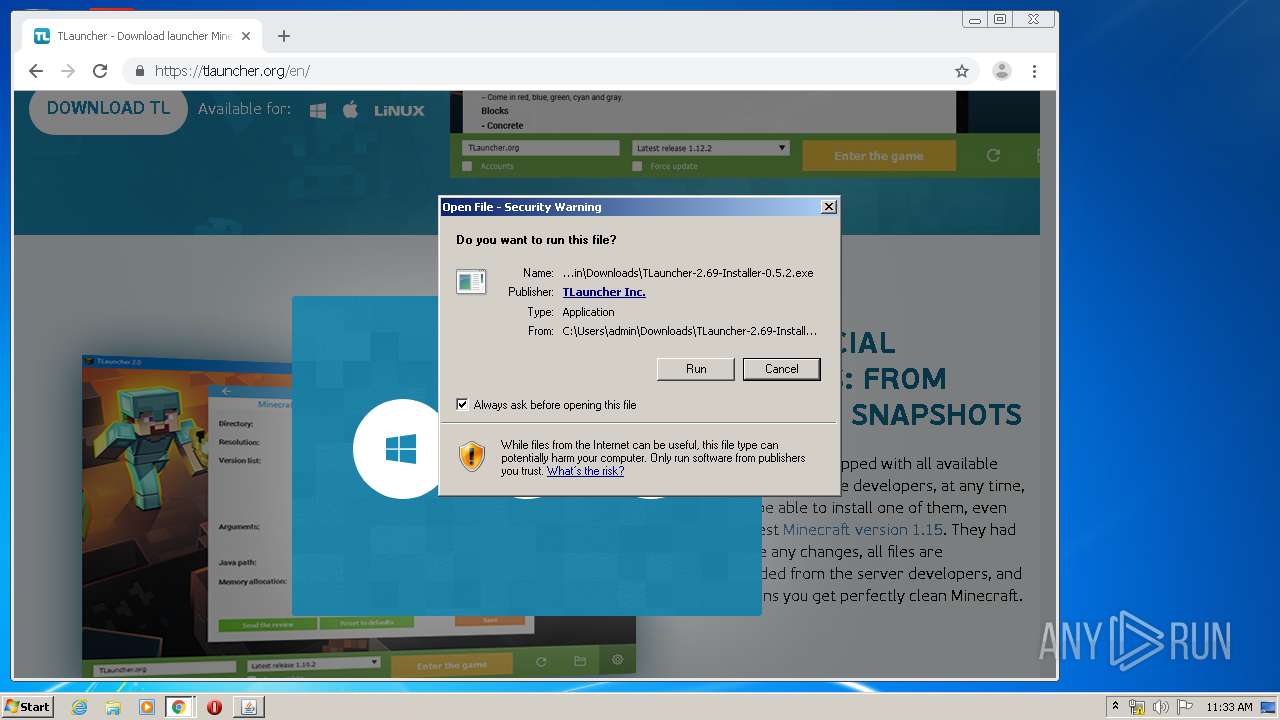Open the Minecraft version 1.15 link

[x=864, y=529]
